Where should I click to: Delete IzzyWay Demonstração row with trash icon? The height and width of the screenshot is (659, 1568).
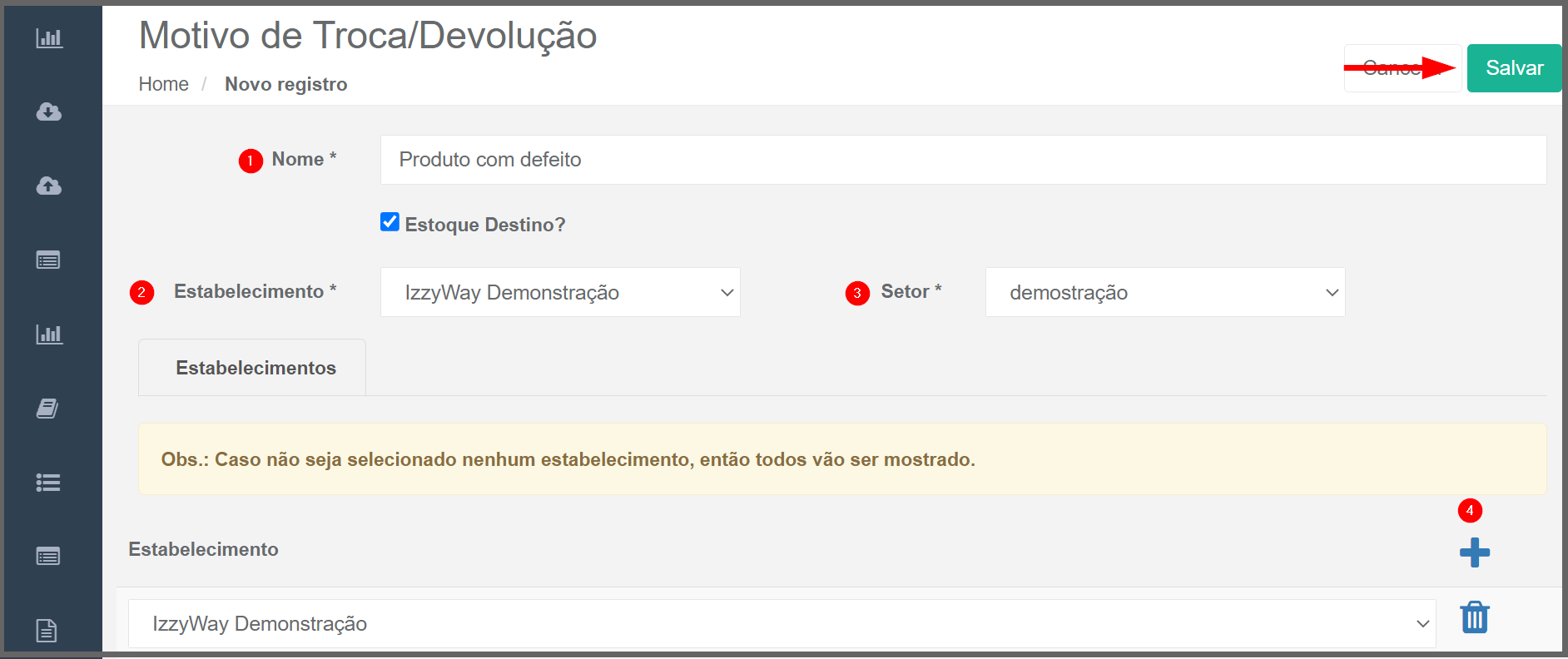1475,617
